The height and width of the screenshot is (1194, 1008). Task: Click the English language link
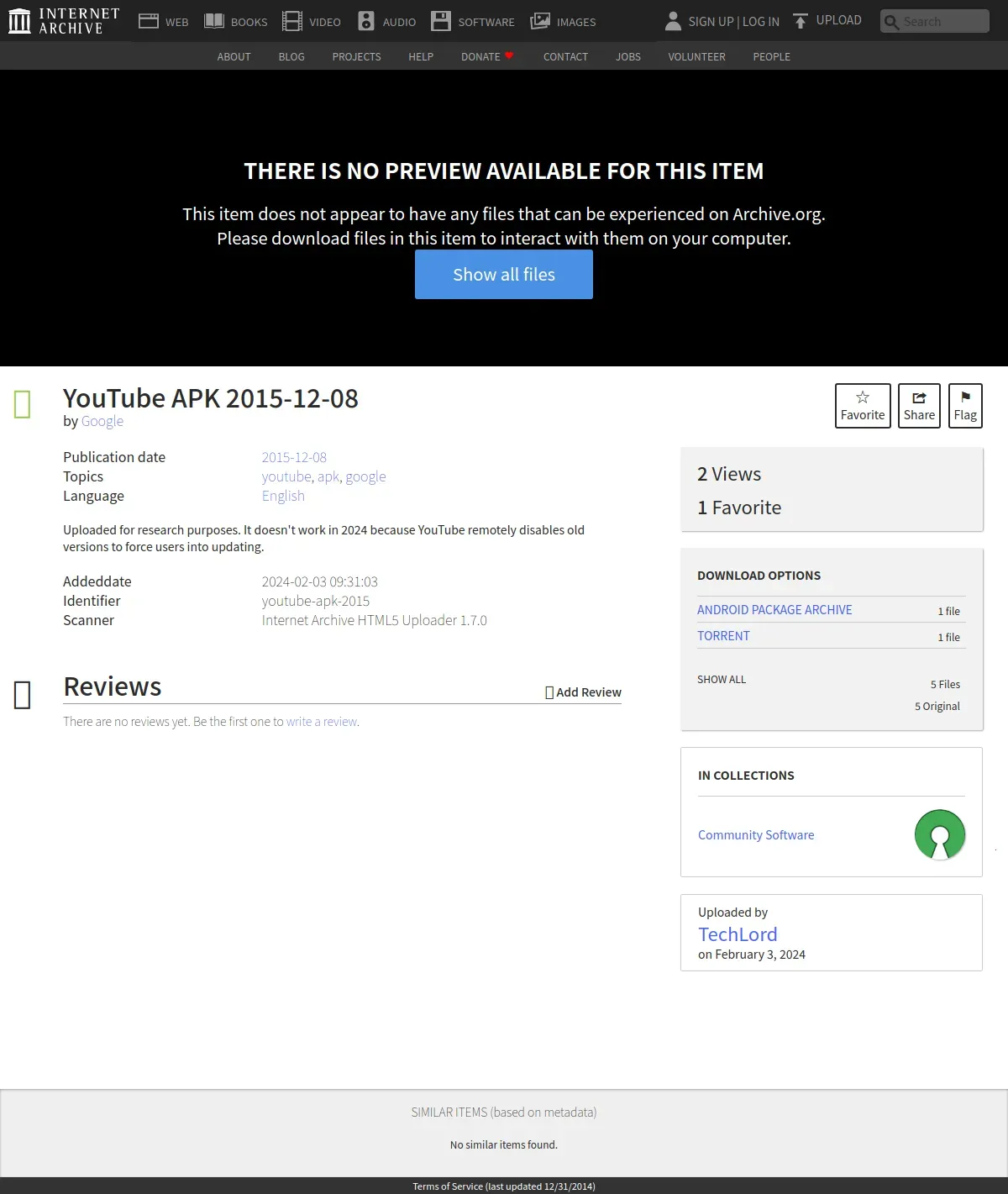[x=283, y=496]
